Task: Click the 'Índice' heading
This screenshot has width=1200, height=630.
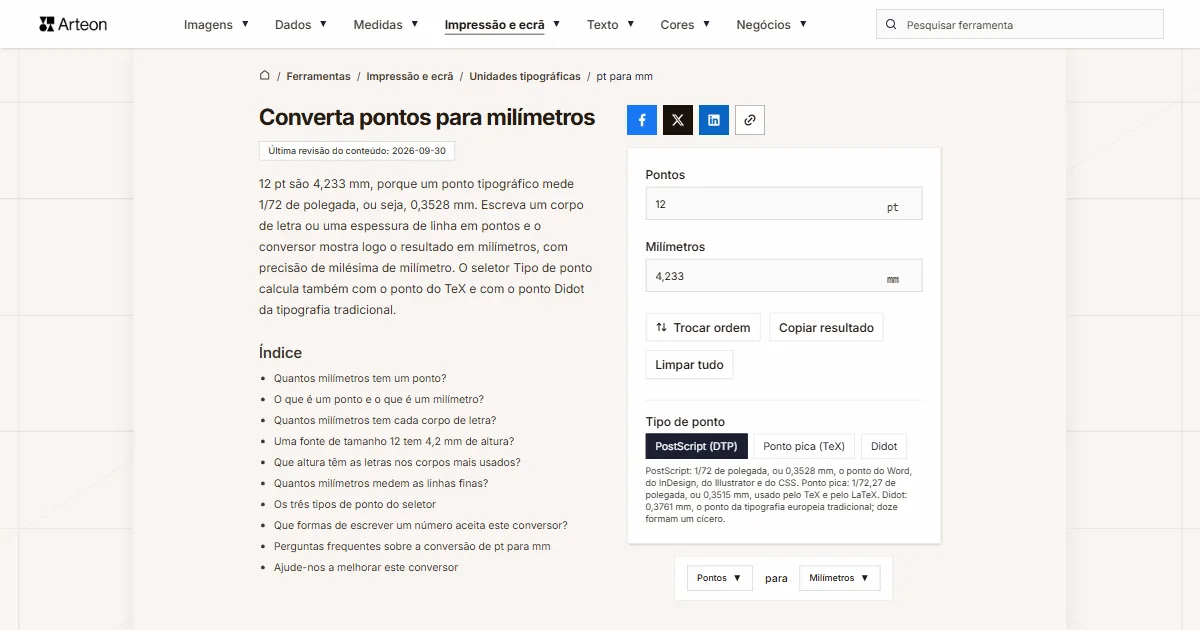Action: [280, 352]
